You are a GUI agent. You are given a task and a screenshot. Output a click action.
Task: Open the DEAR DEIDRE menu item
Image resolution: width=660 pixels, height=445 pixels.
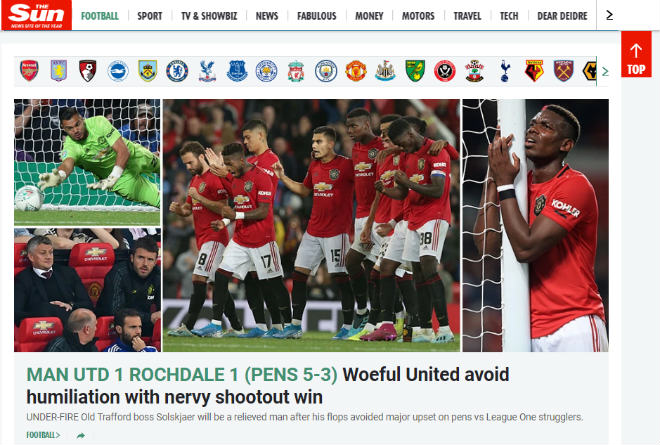[x=562, y=16]
